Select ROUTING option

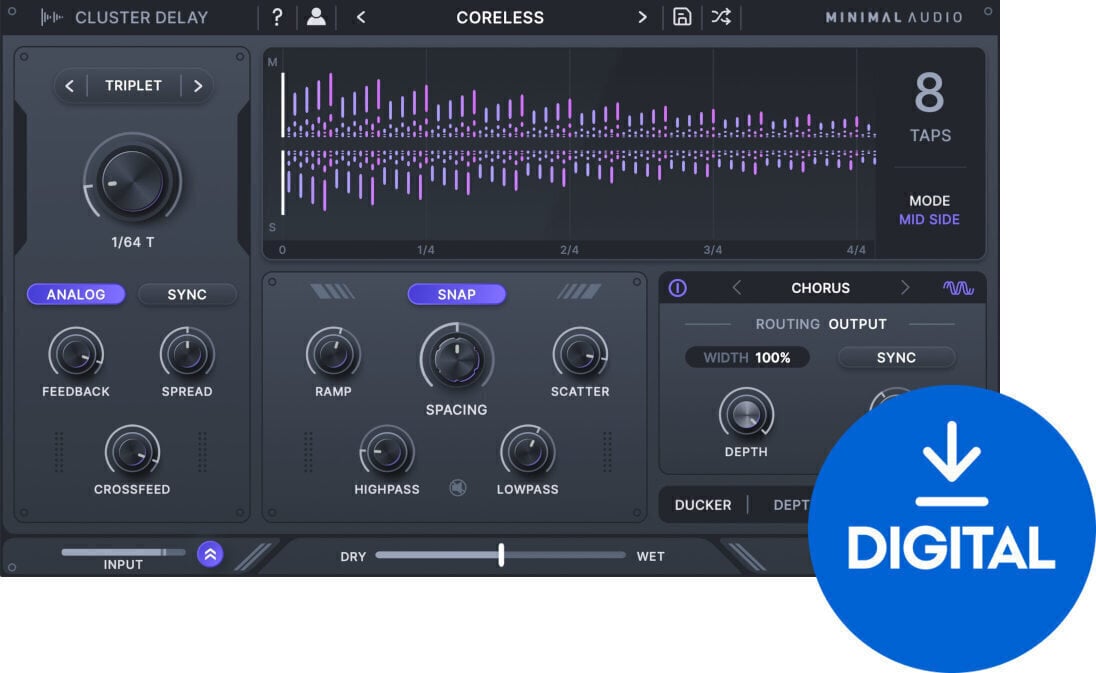(x=787, y=324)
